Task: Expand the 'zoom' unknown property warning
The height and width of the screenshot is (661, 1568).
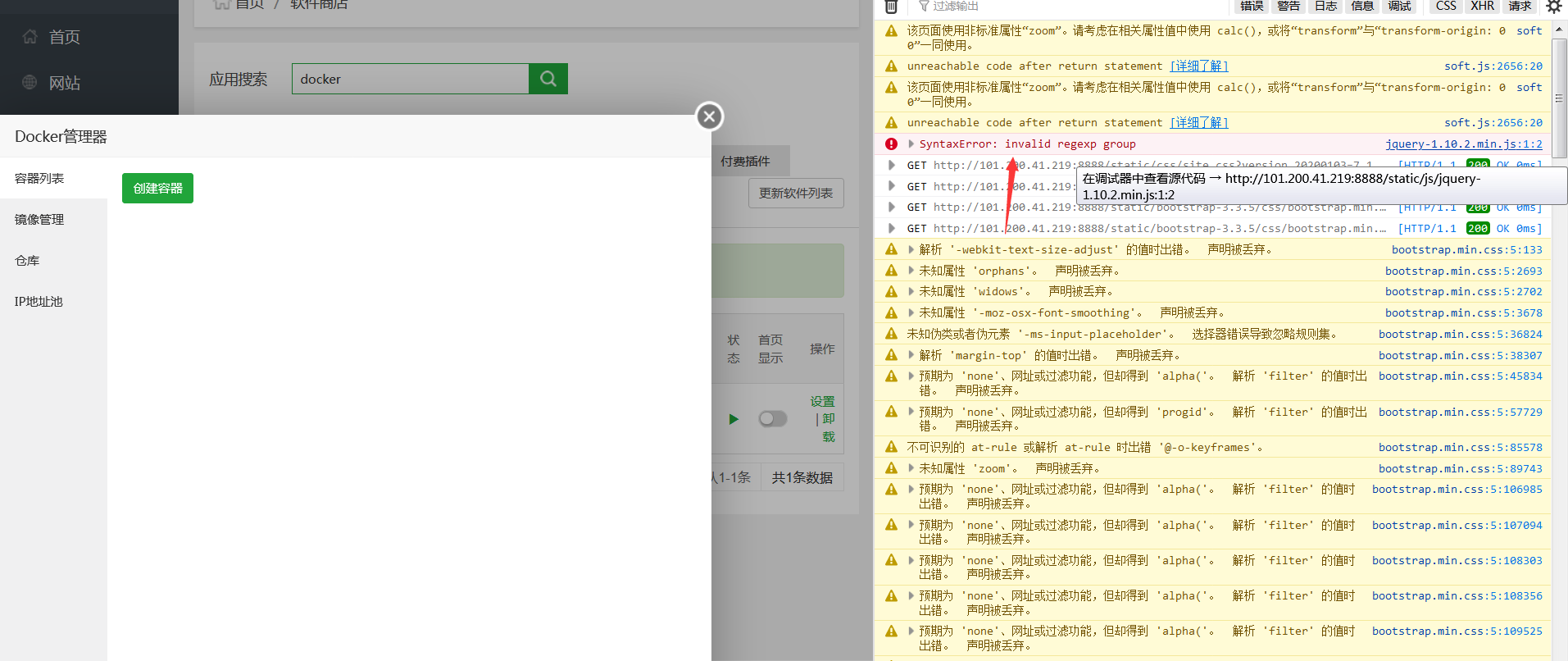Action: coord(911,468)
